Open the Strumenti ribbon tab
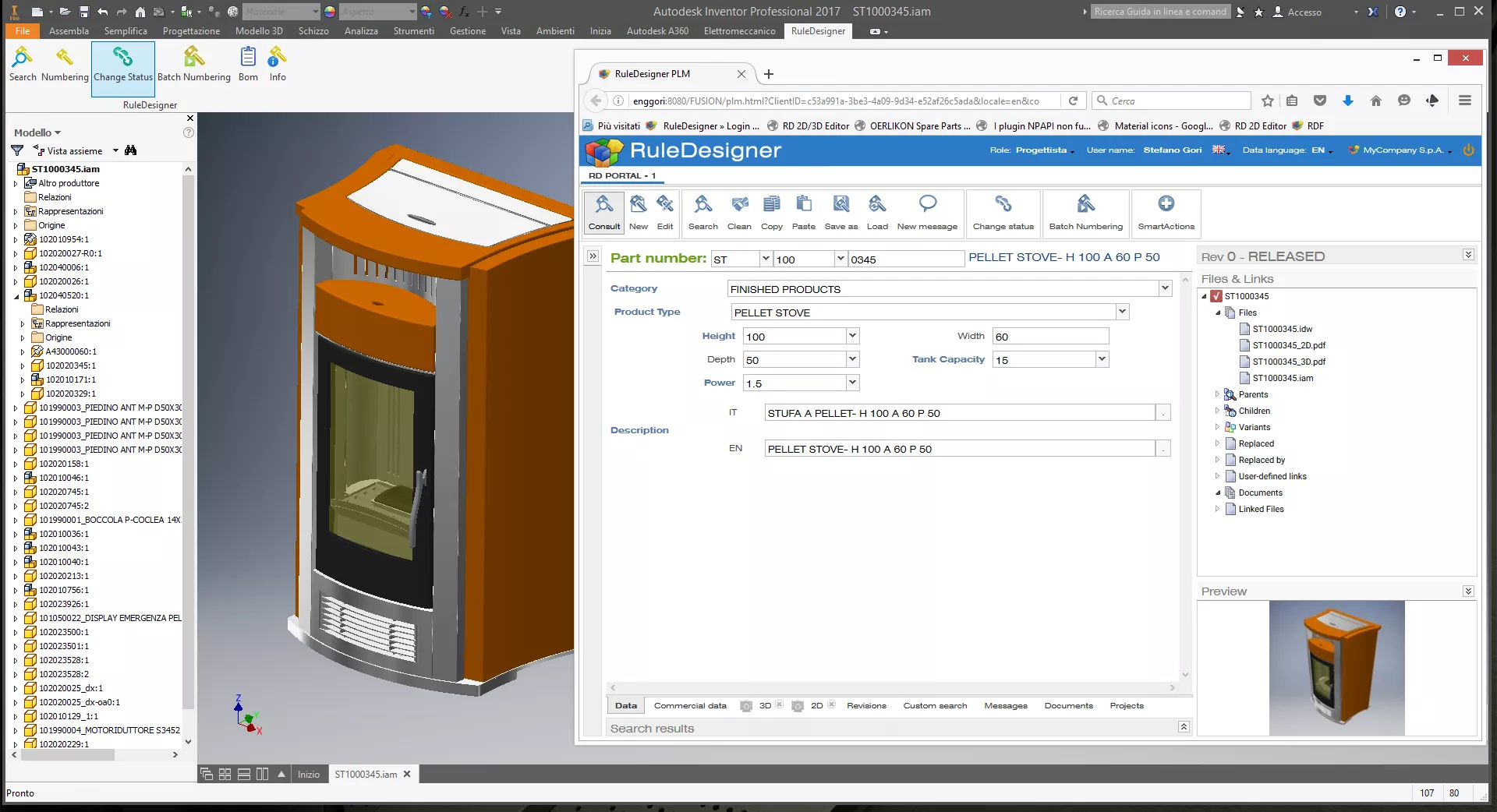This screenshot has width=1497, height=812. point(413,31)
